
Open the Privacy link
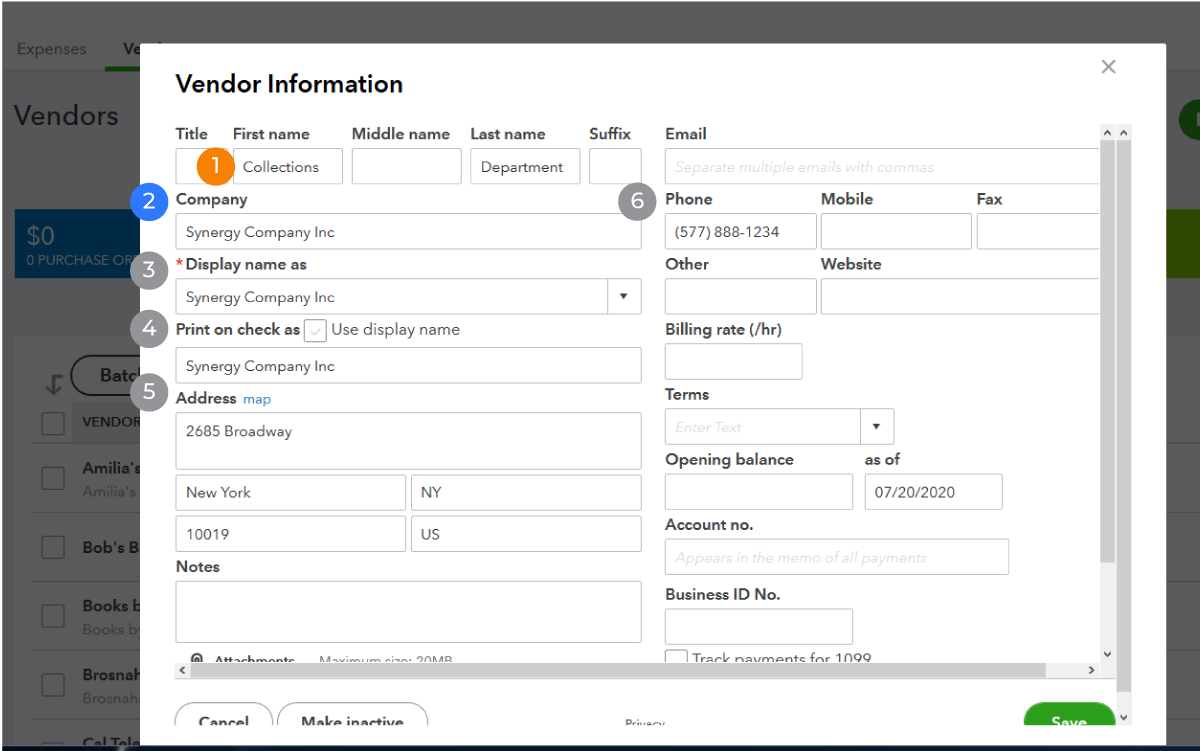coord(645,723)
